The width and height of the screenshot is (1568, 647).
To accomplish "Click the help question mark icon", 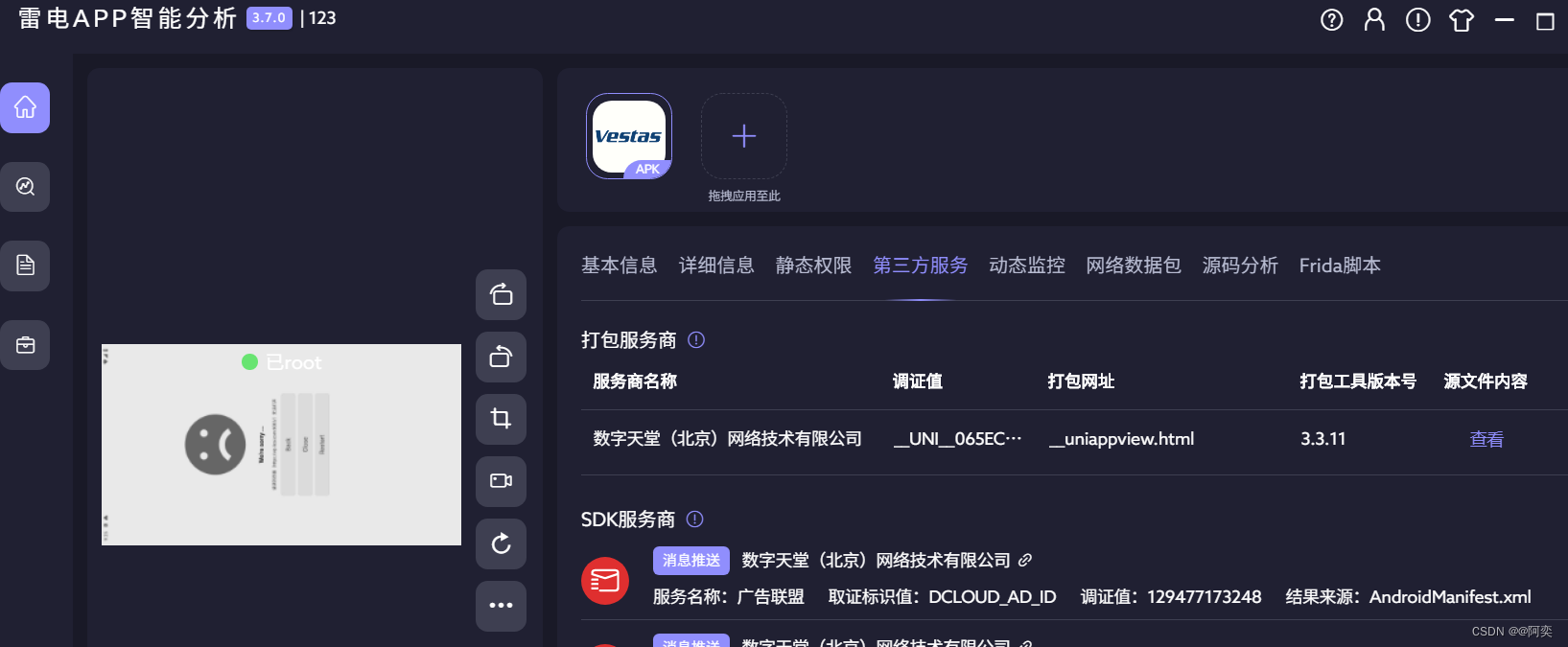I will 1332,20.
